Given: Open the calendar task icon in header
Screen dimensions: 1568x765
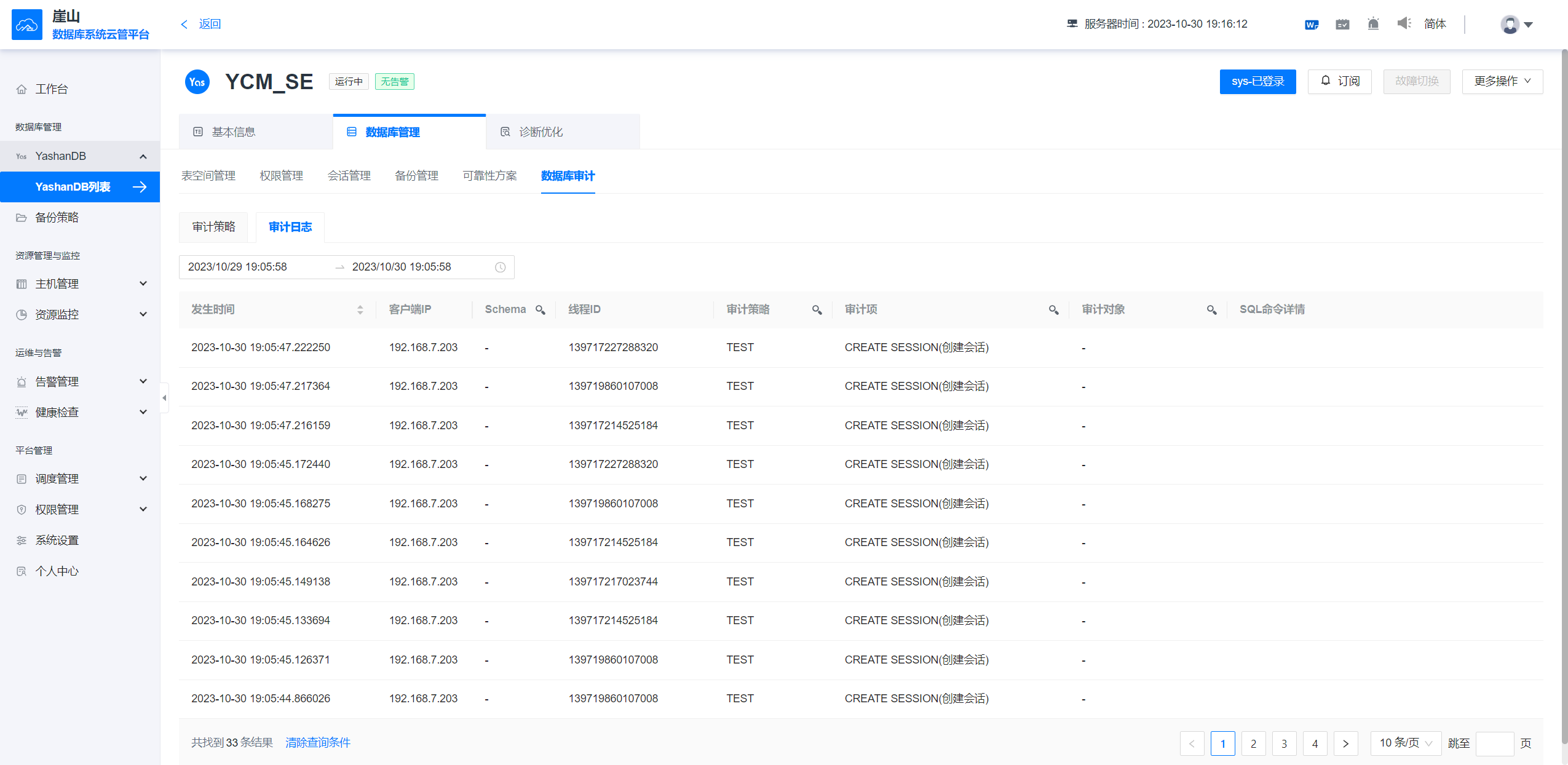Looking at the screenshot, I should 1342,24.
